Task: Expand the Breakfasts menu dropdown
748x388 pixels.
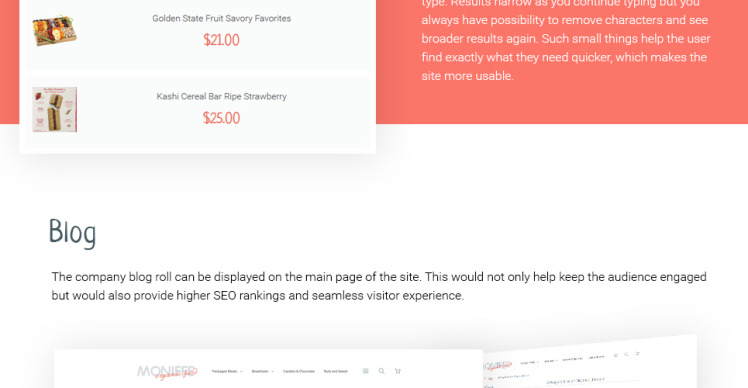Action: tap(262, 371)
